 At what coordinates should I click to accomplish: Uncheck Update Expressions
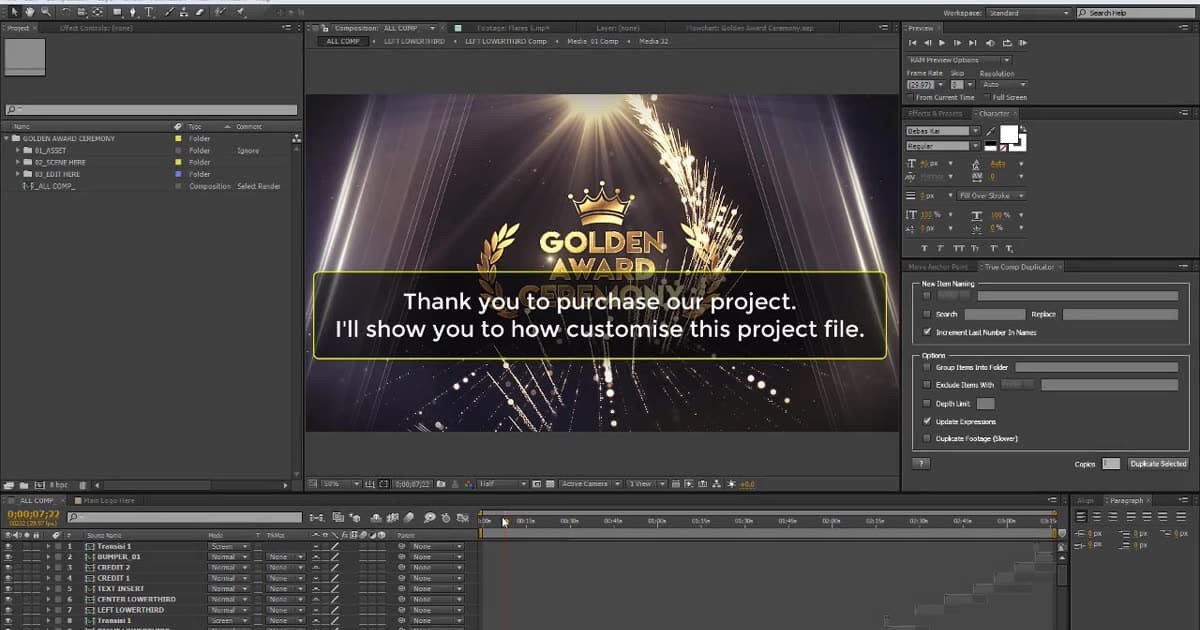click(928, 421)
